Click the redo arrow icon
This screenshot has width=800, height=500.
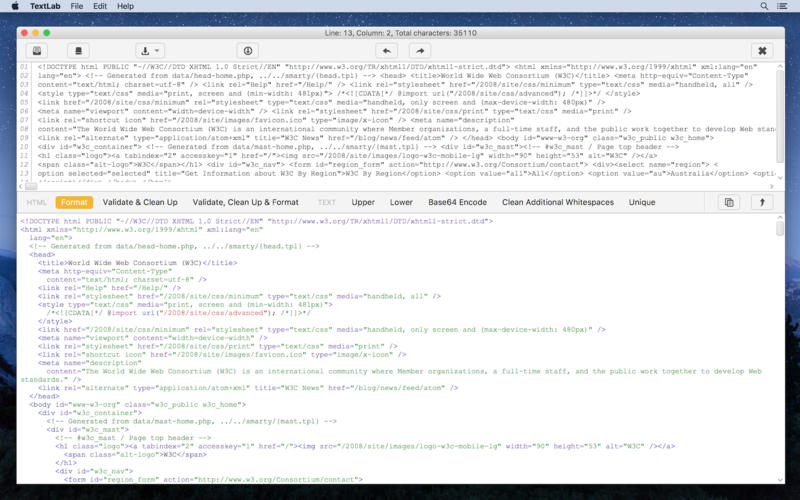click(420, 51)
